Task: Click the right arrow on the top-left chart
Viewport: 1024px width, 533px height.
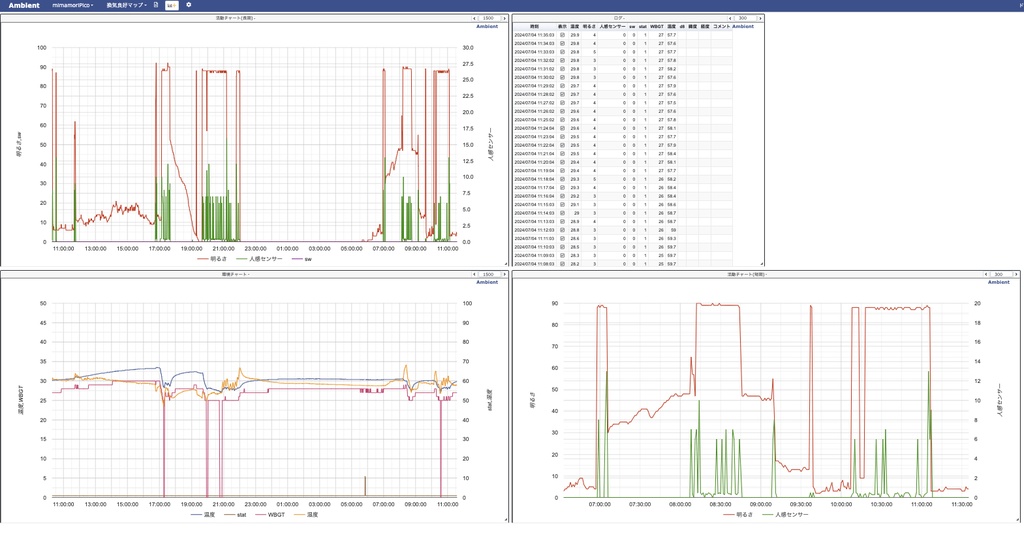Action: (504, 18)
